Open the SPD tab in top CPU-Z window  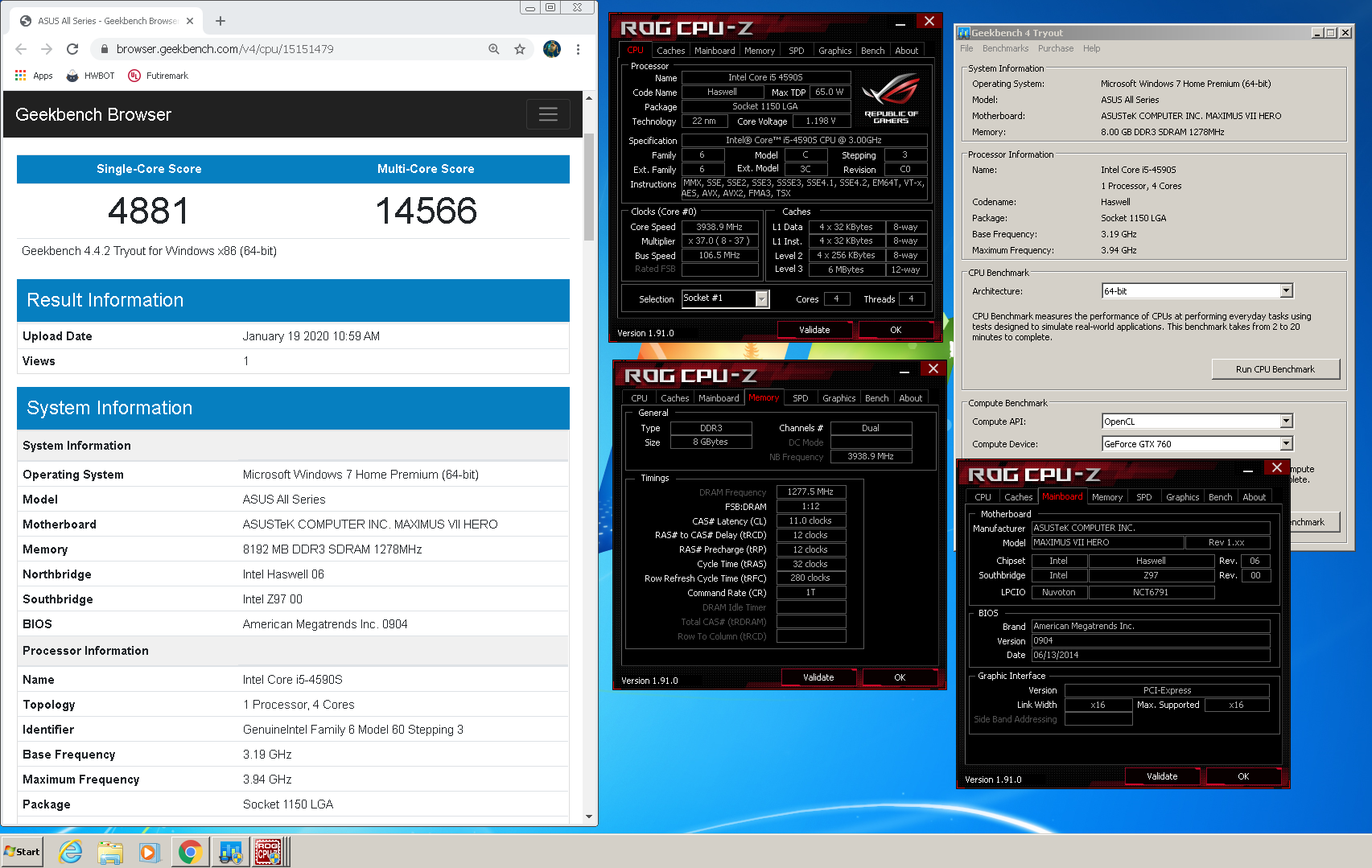797,50
